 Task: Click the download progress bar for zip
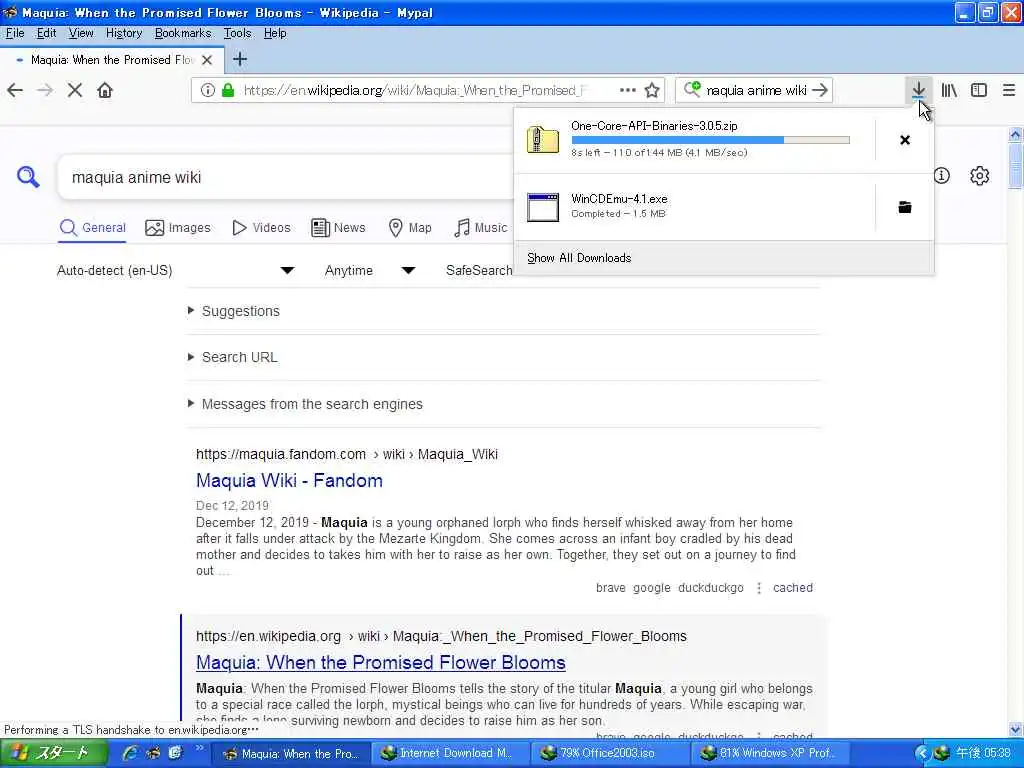point(711,140)
